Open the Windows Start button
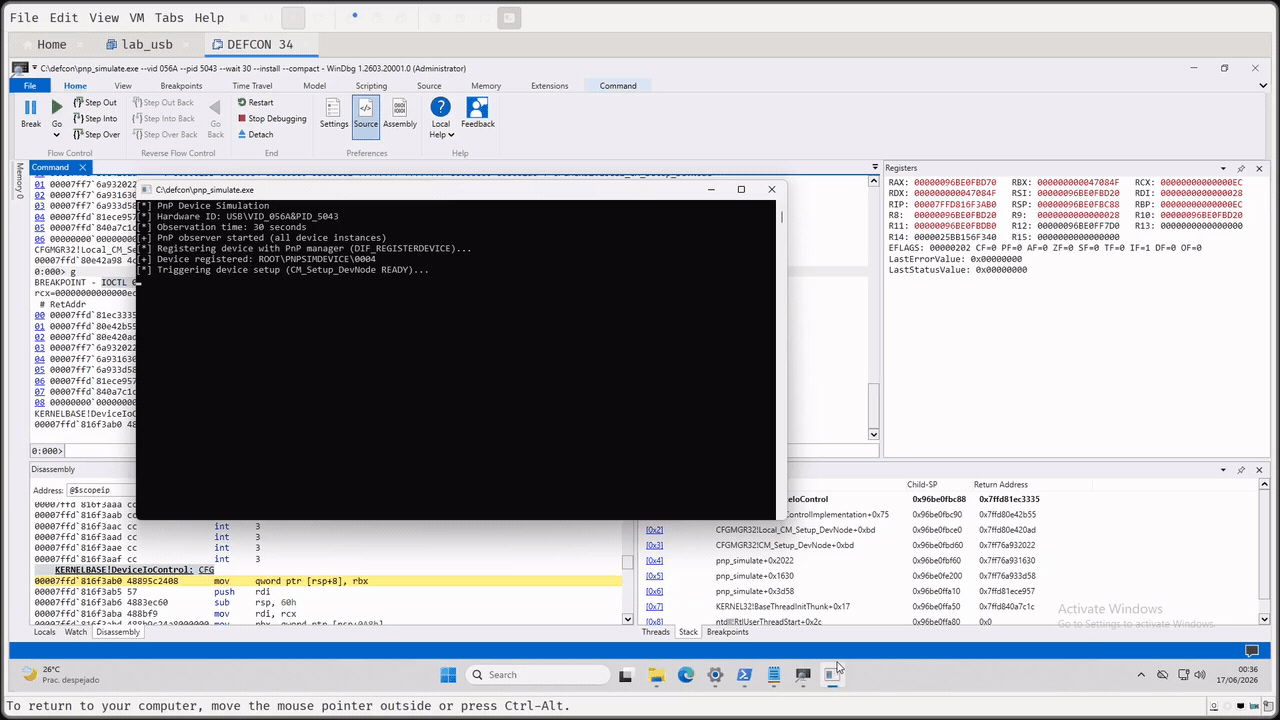The height and width of the screenshot is (720, 1280). pos(448,675)
